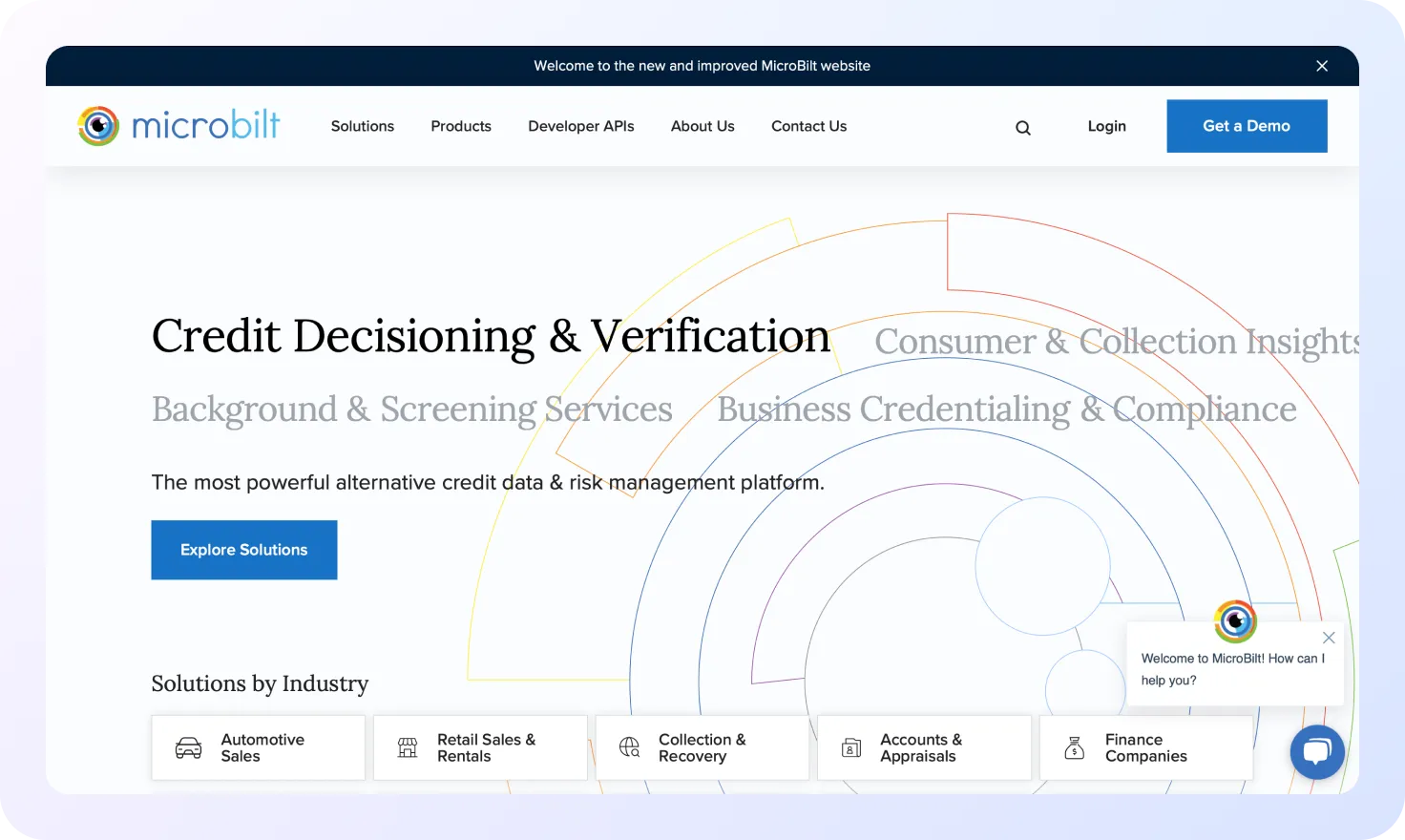Click the car icon on Automotive Sales
Image resolution: width=1405 pixels, height=840 pixels.
pyautogui.click(x=189, y=747)
